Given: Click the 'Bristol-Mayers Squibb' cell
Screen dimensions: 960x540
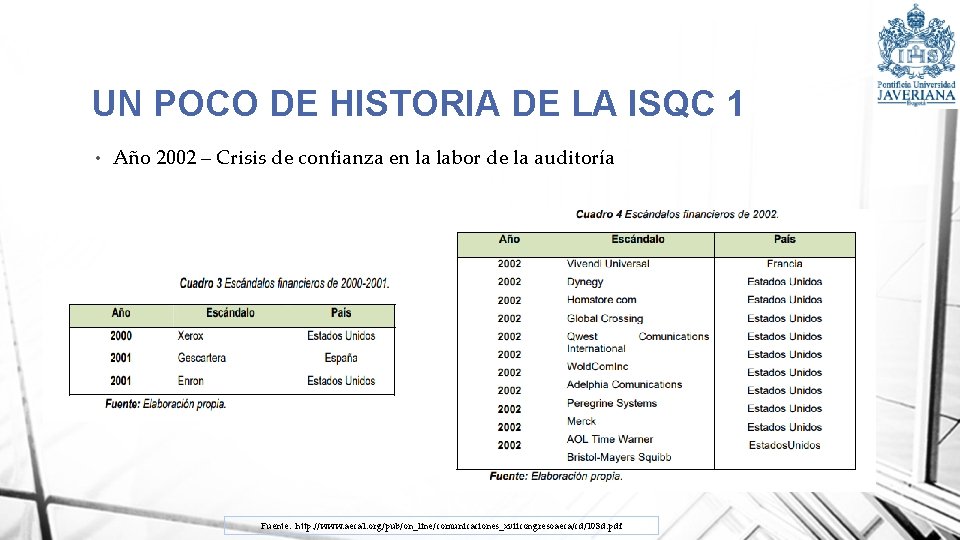Looking at the screenshot, I should pos(619,457).
